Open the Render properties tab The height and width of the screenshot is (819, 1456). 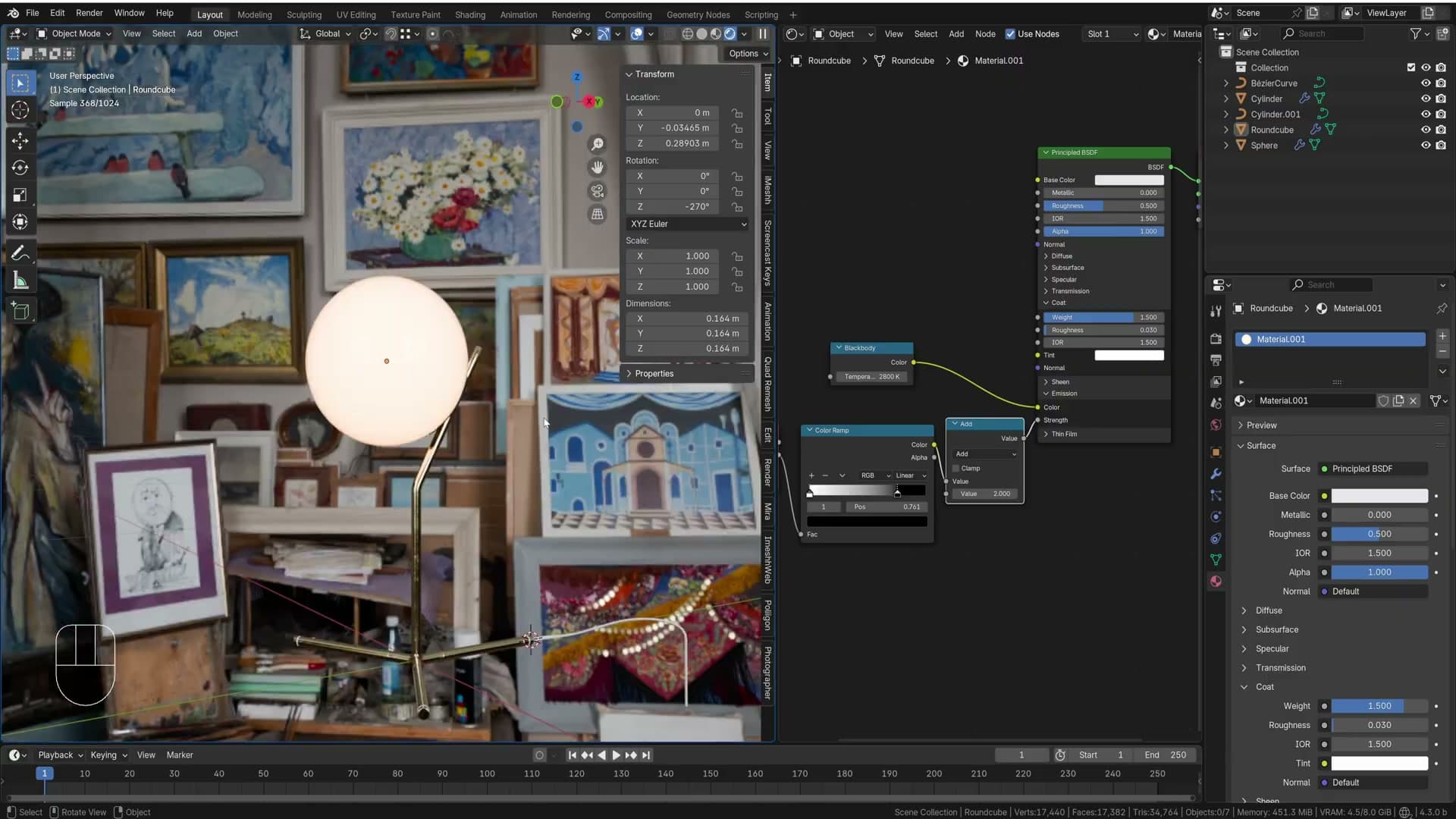pyautogui.click(x=1216, y=338)
